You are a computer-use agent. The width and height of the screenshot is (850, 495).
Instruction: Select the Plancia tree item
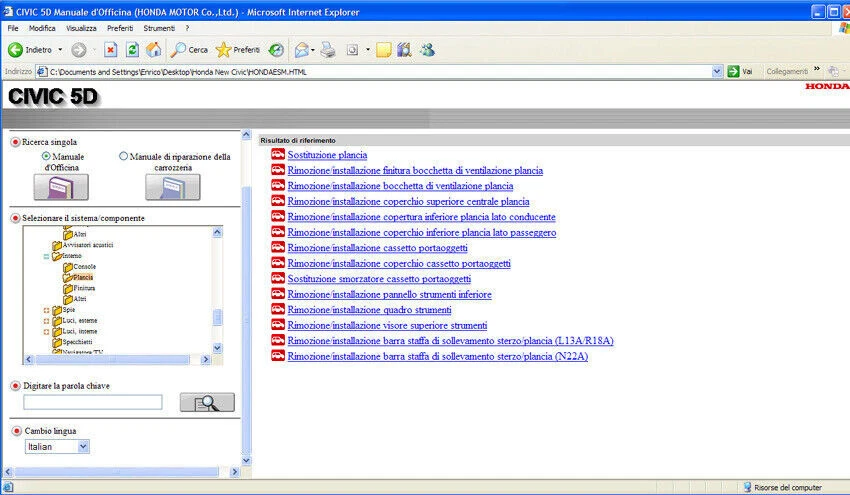(x=83, y=277)
